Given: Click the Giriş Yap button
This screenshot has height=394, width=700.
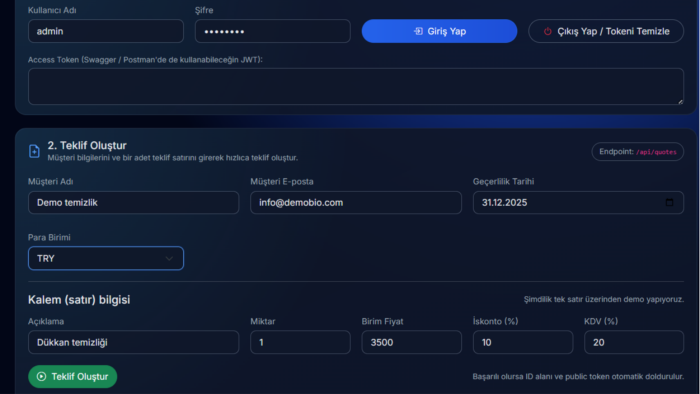Looking at the screenshot, I should tap(439, 31).
